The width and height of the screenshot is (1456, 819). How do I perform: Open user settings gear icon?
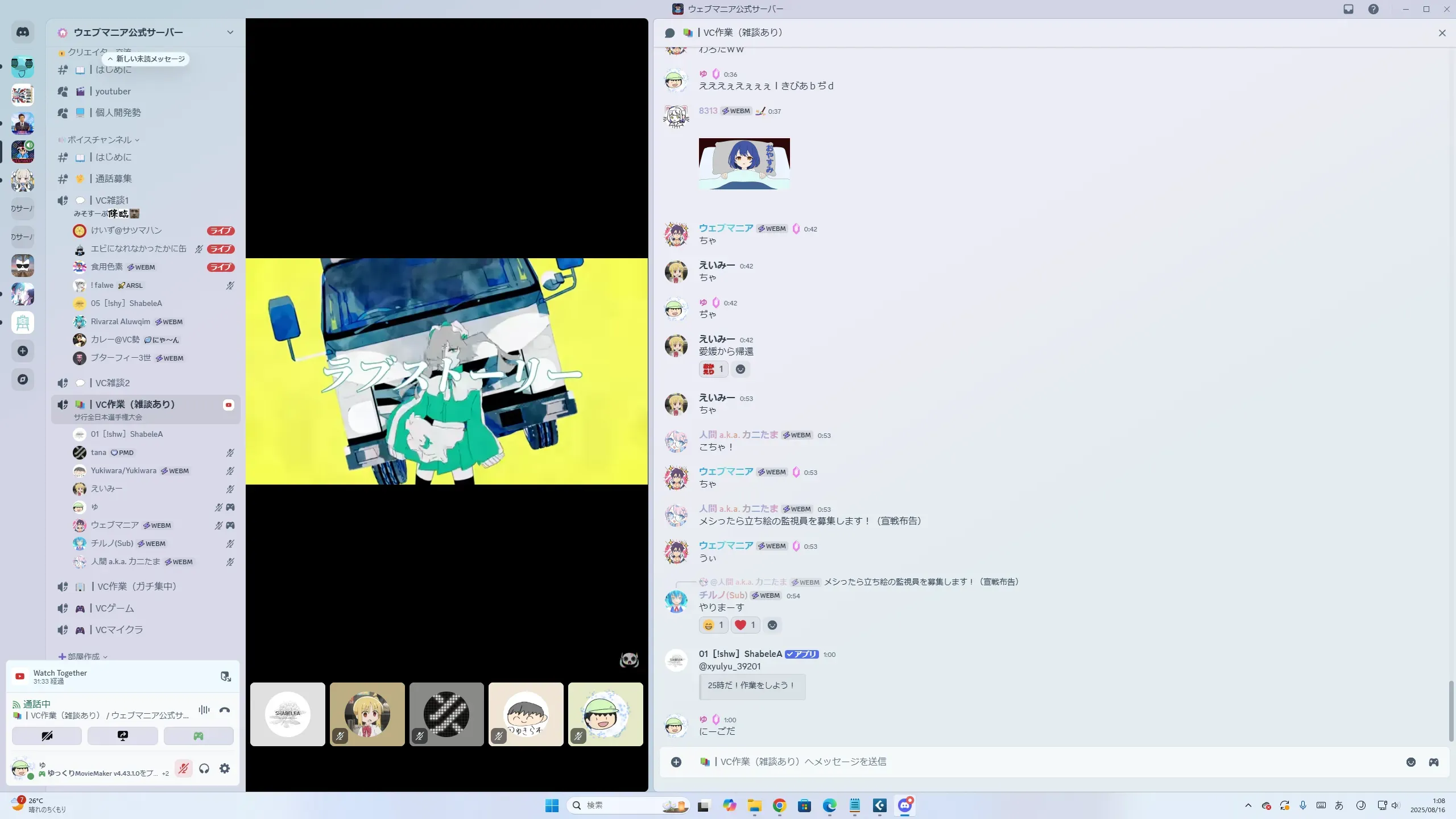pyautogui.click(x=225, y=769)
